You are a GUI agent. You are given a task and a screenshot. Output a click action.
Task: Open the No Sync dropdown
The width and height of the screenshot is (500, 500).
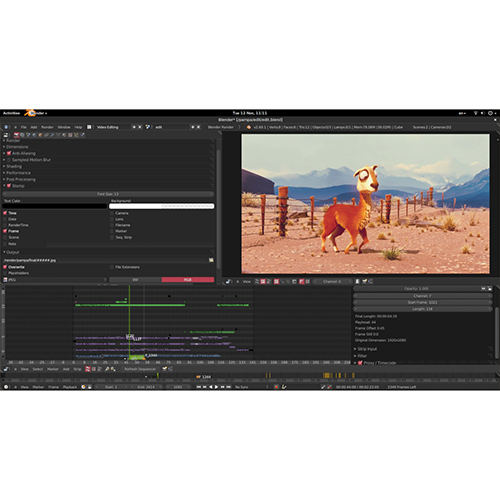pos(251,387)
